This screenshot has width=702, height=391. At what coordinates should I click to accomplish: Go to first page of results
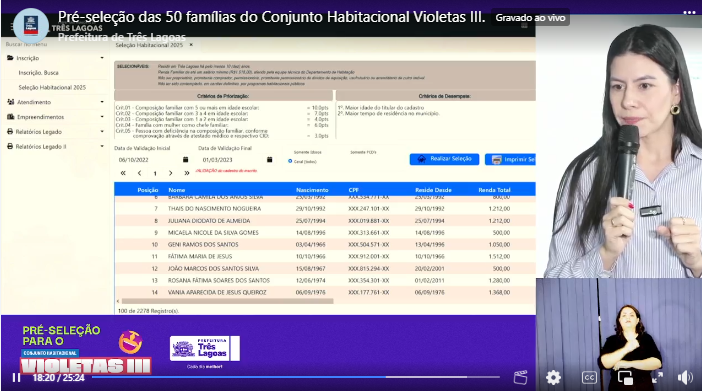pyautogui.click(x=123, y=173)
